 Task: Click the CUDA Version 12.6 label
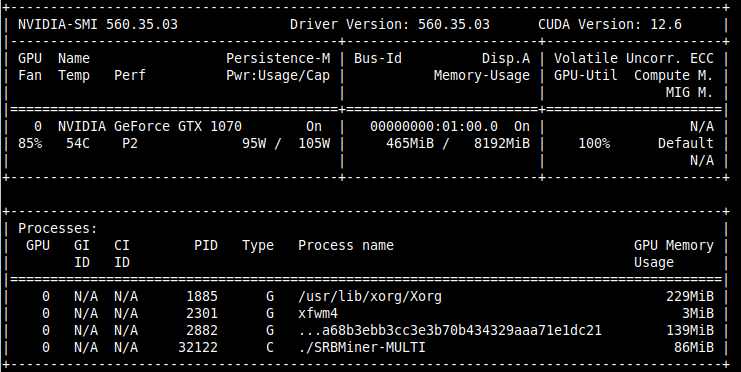(x=610, y=24)
